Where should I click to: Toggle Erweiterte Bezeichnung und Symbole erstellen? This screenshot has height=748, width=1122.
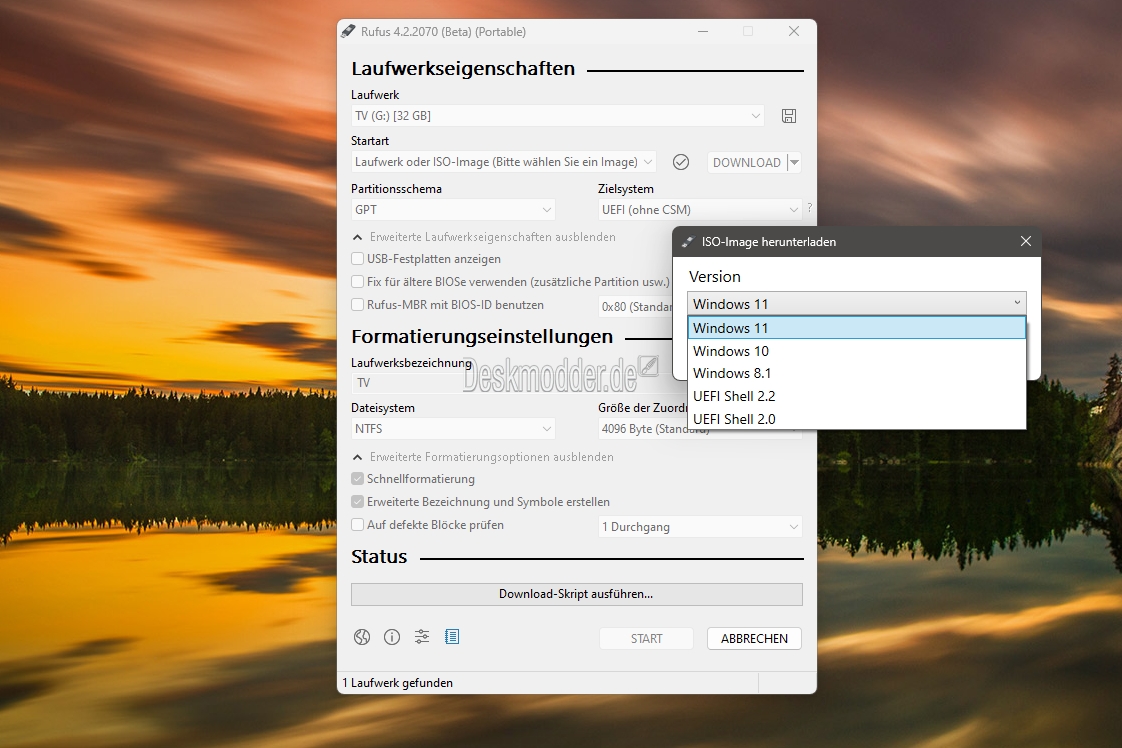(x=358, y=502)
